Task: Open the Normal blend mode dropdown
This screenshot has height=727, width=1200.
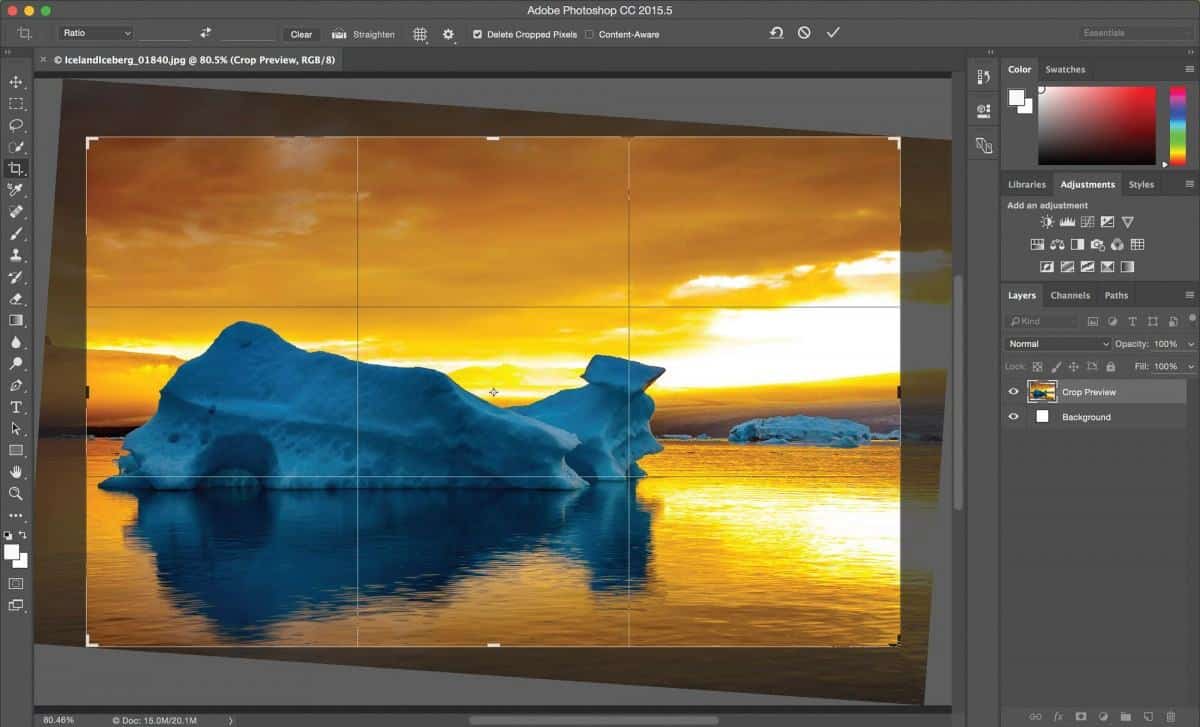Action: coord(1055,343)
